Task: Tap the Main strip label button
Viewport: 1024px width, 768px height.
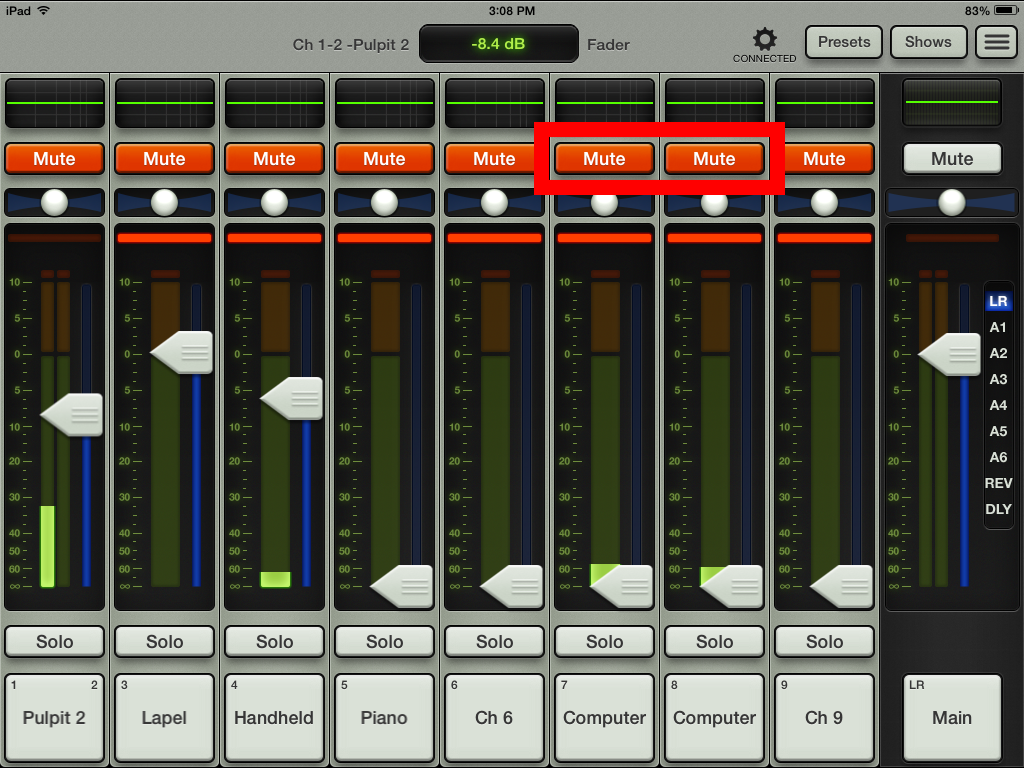Action: (951, 717)
